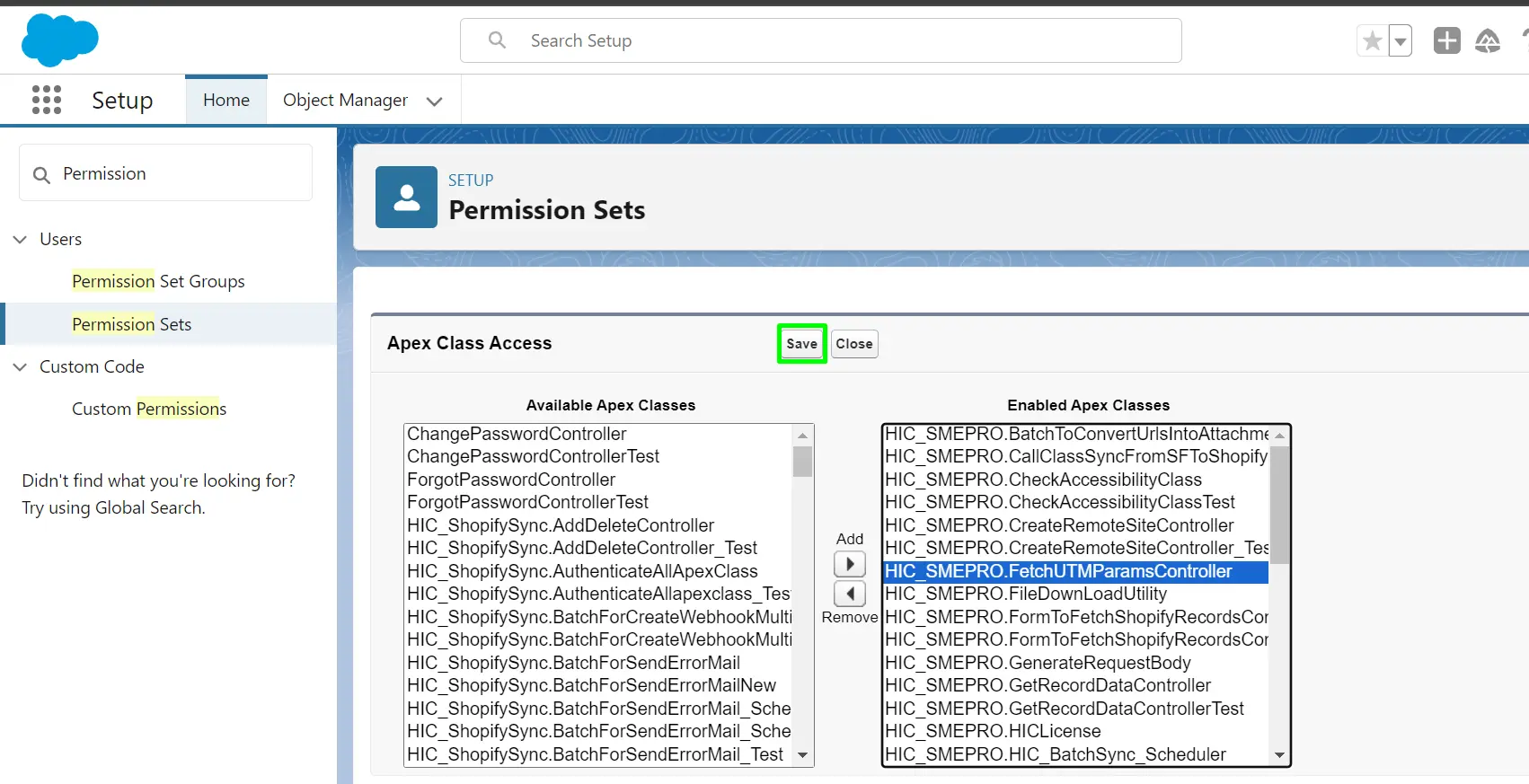Screen dimensions: 1529x784
Task: Collapse the Custom Code section
Action: (x=20, y=366)
